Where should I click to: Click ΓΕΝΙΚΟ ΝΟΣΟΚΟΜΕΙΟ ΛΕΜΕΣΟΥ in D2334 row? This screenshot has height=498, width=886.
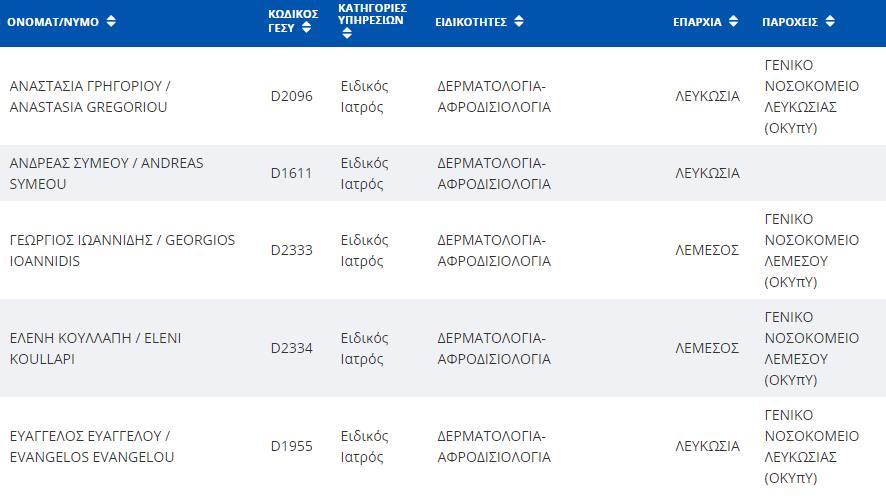pyautogui.click(x=811, y=348)
